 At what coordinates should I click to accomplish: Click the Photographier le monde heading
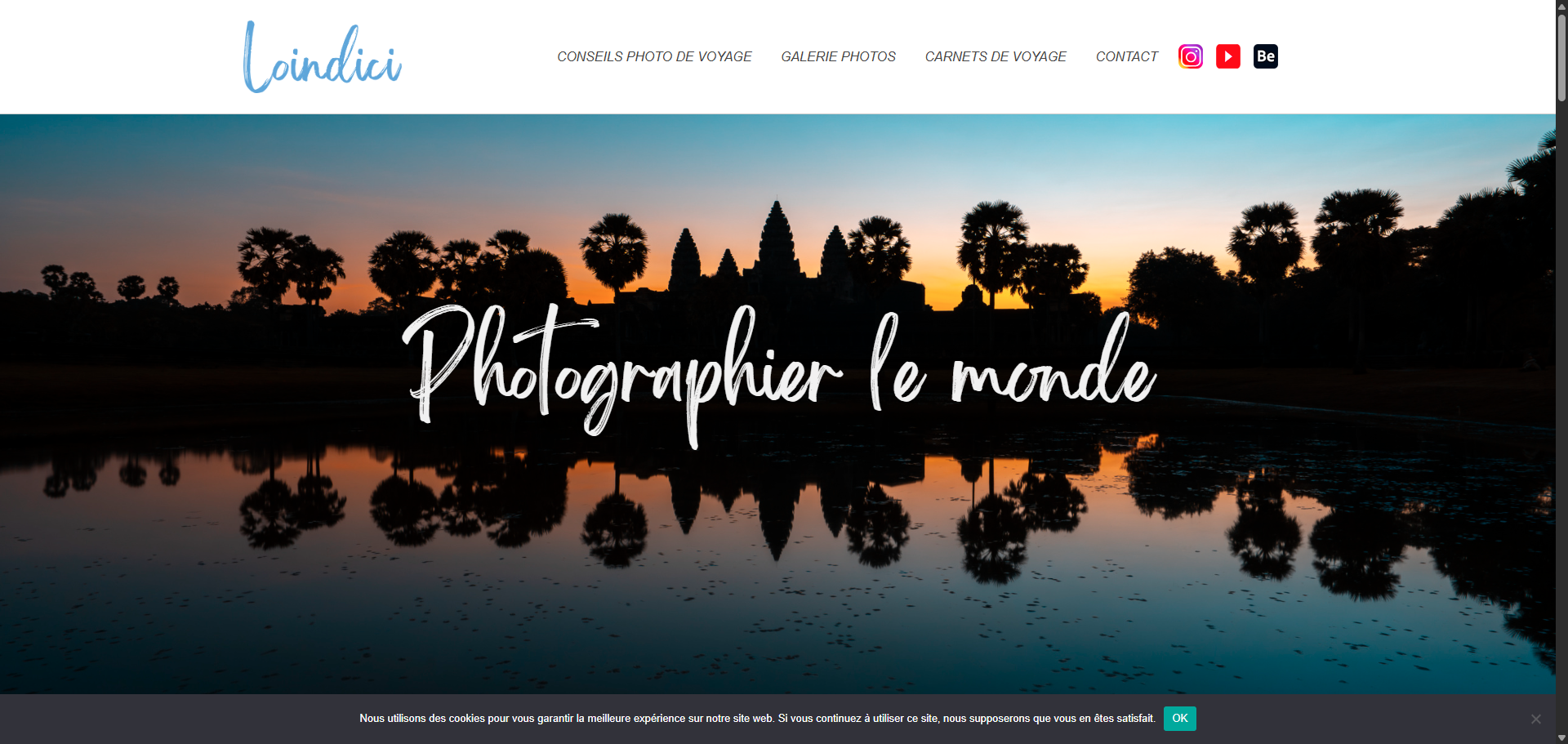point(779,376)
